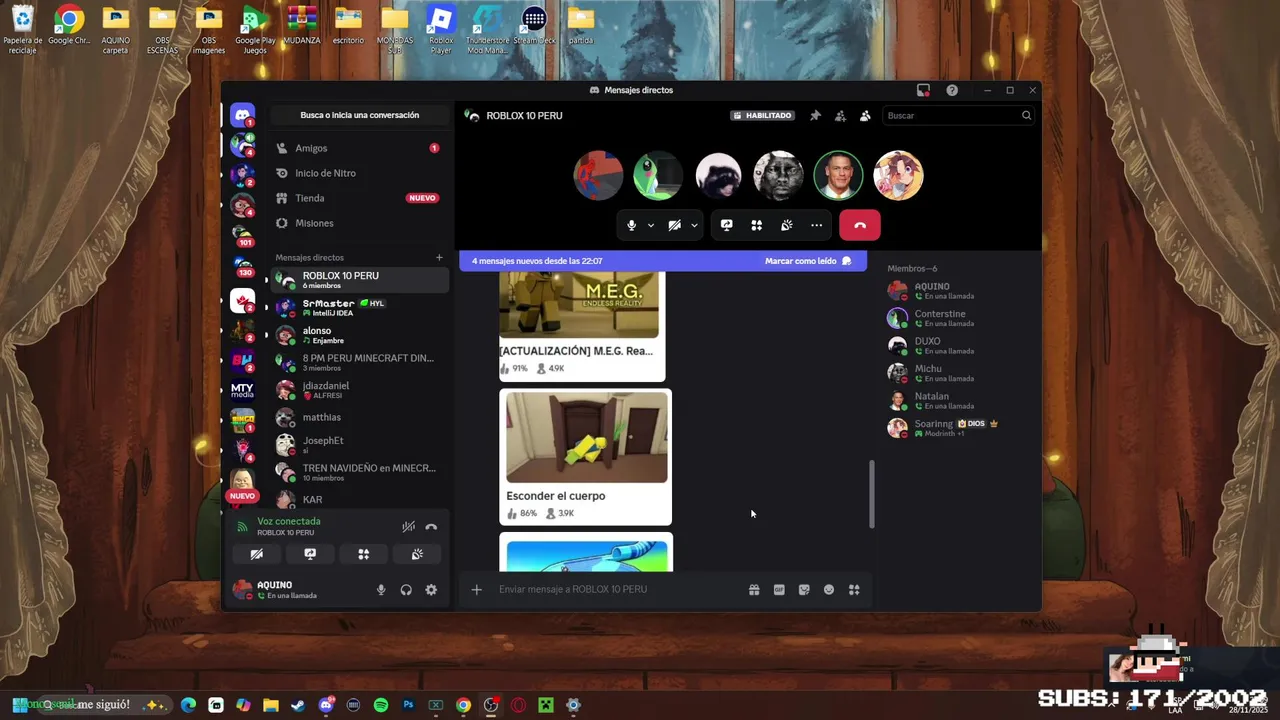Open sticker picker in message bar
This screenshot has width=1280, height=720.
coord(804,590)
